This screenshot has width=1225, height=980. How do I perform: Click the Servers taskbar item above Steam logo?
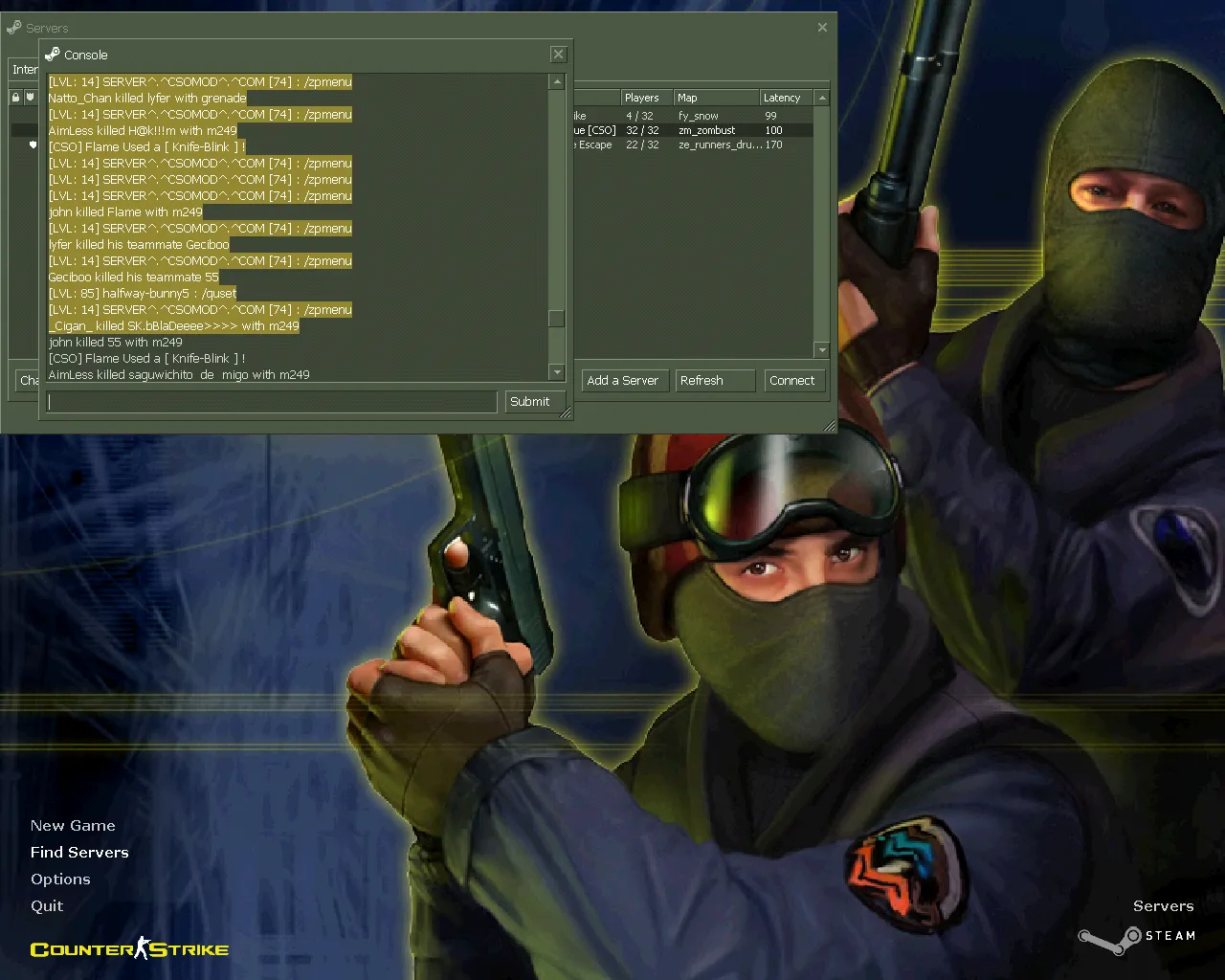1163,905
